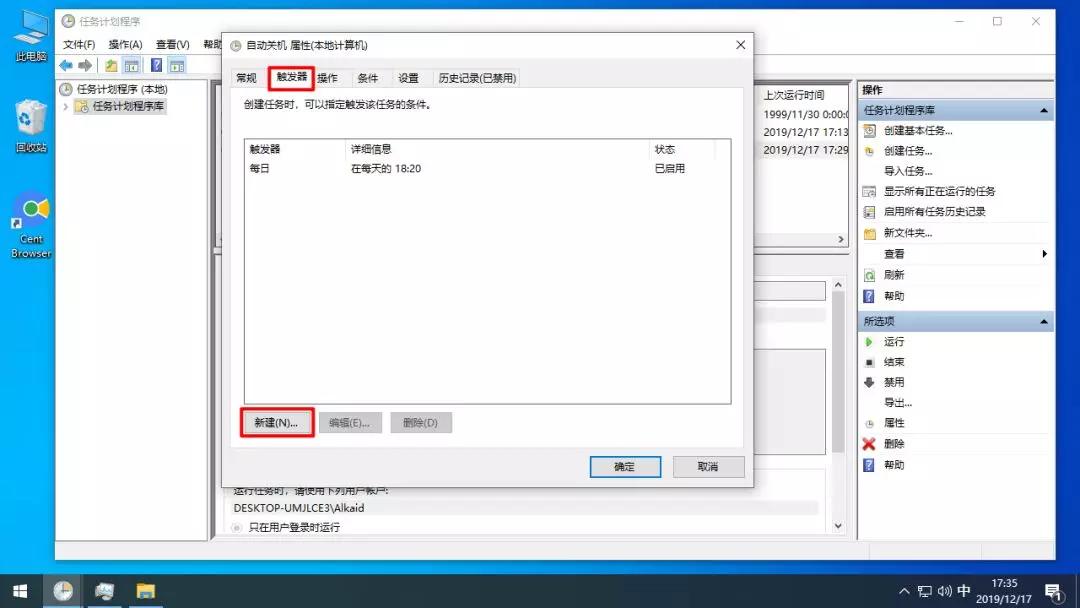The height and width of the screenshot is (608, 1080).
Task: Open Help via the question mark toolbar icon
Action: (158, 65)
